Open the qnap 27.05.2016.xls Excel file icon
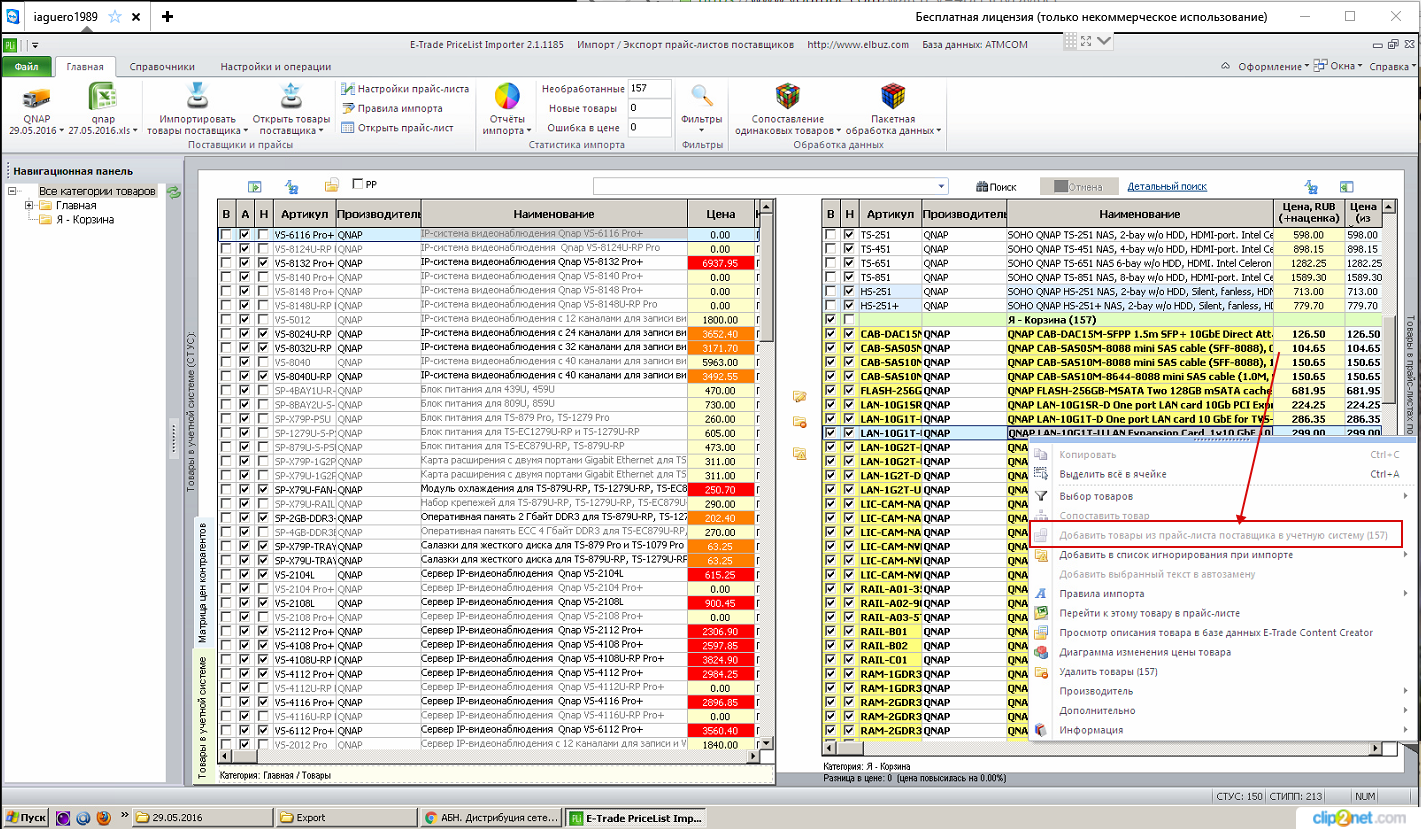The image size is (1421, 829). click(x=103, y=97)
